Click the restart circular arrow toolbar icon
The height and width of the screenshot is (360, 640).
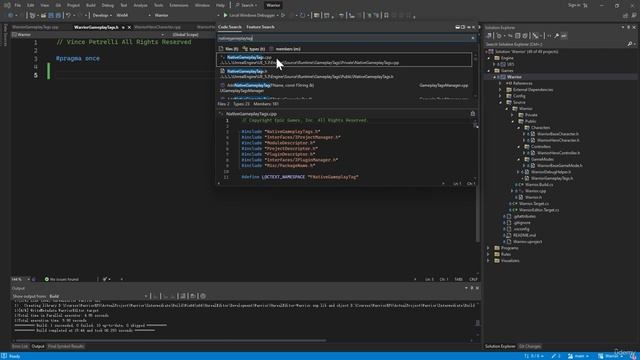tap(302, 15)
